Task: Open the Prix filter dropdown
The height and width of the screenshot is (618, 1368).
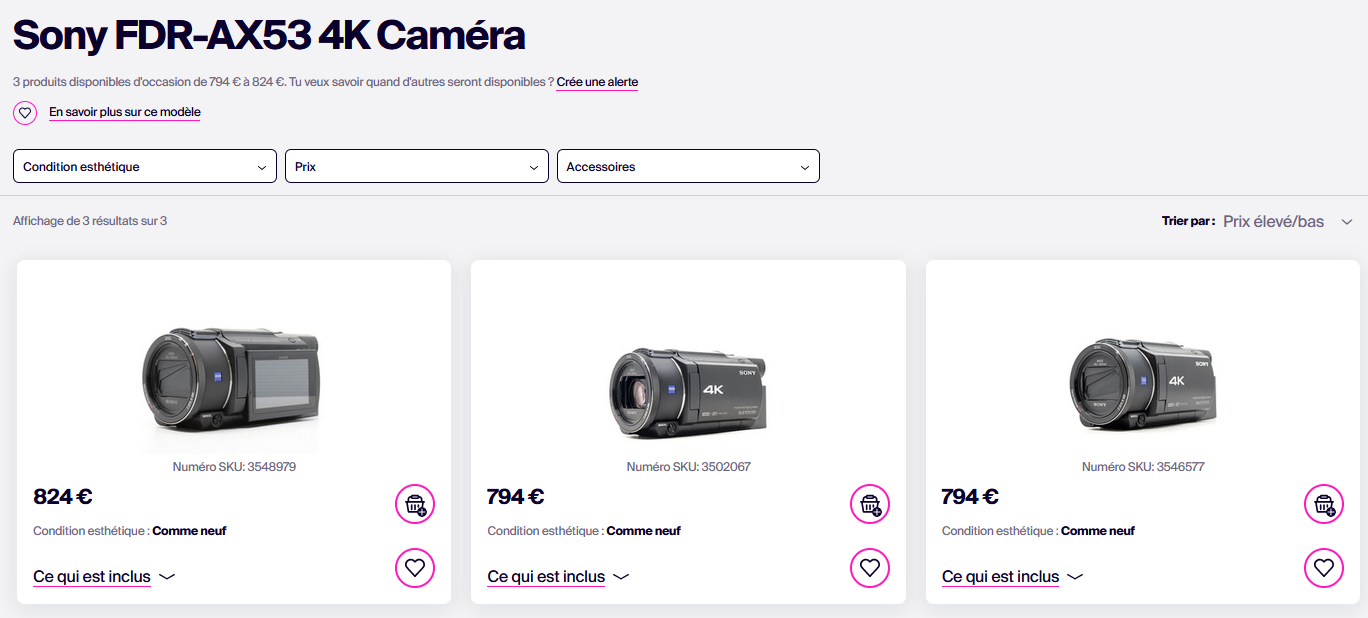Action: (x=417, y=167)
